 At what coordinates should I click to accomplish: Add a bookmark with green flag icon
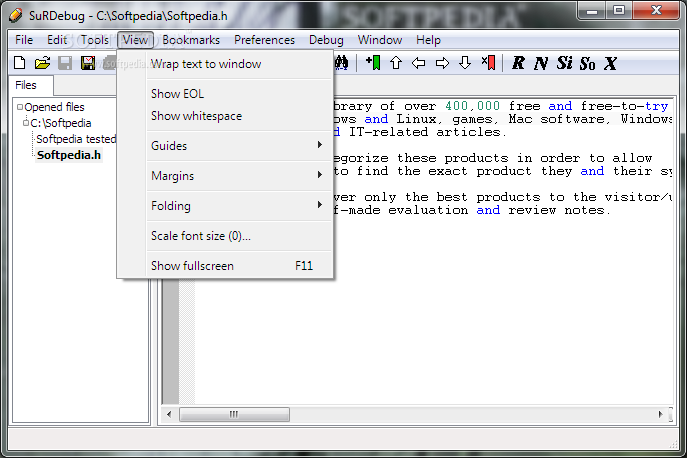tap(373, 63)
